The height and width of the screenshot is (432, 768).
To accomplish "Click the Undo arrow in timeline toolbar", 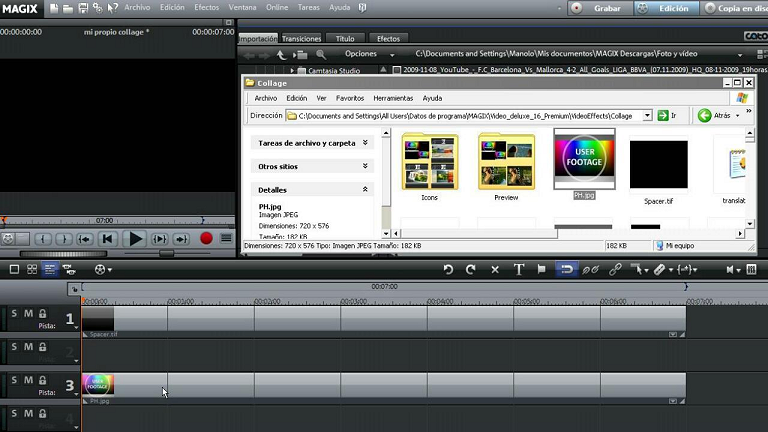I will (x=448, y=269).
